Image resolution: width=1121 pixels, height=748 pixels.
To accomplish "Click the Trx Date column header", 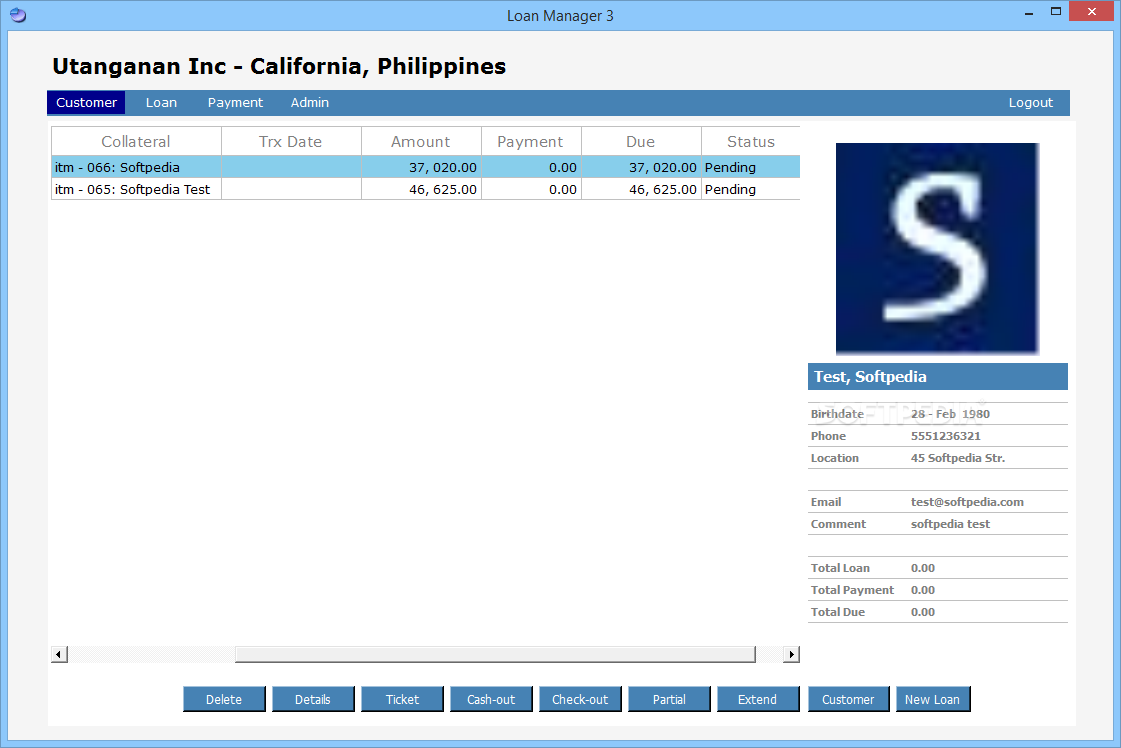I will point(290,142).
